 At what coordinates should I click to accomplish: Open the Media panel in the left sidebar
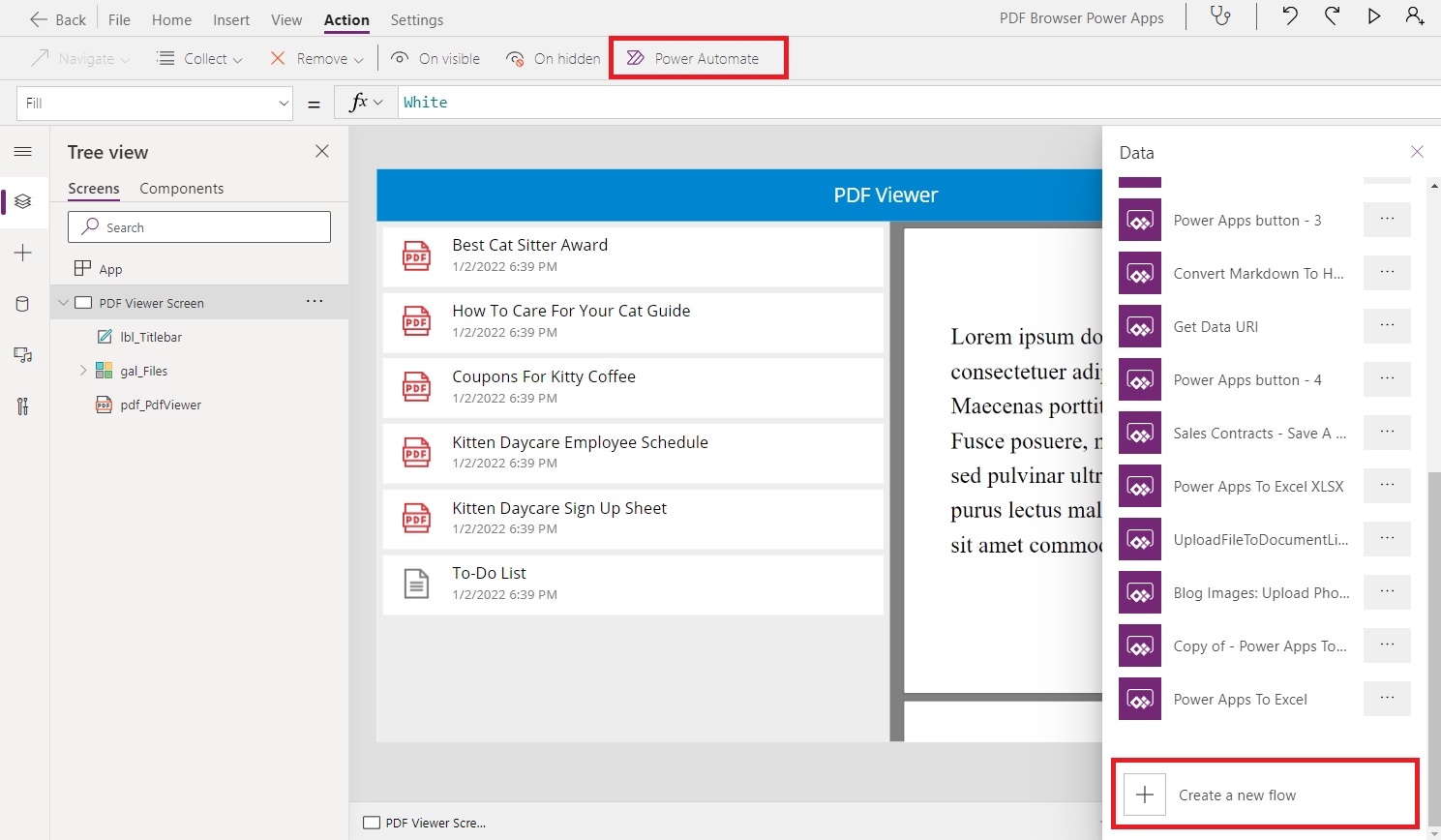(x=24, y=354)
